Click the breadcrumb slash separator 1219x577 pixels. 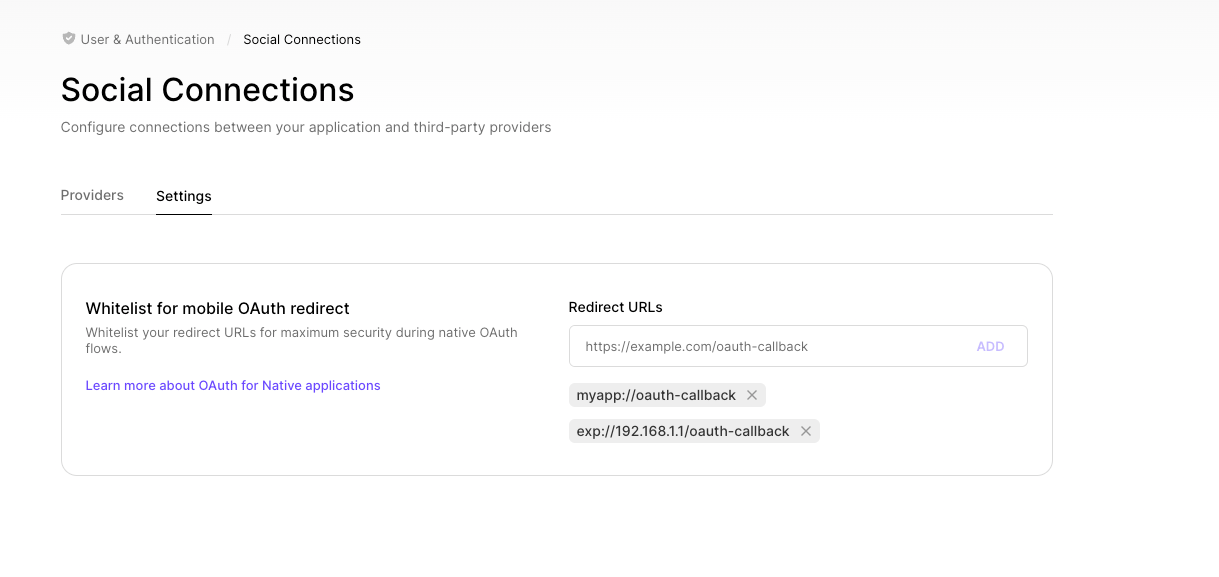click(228, 39)
